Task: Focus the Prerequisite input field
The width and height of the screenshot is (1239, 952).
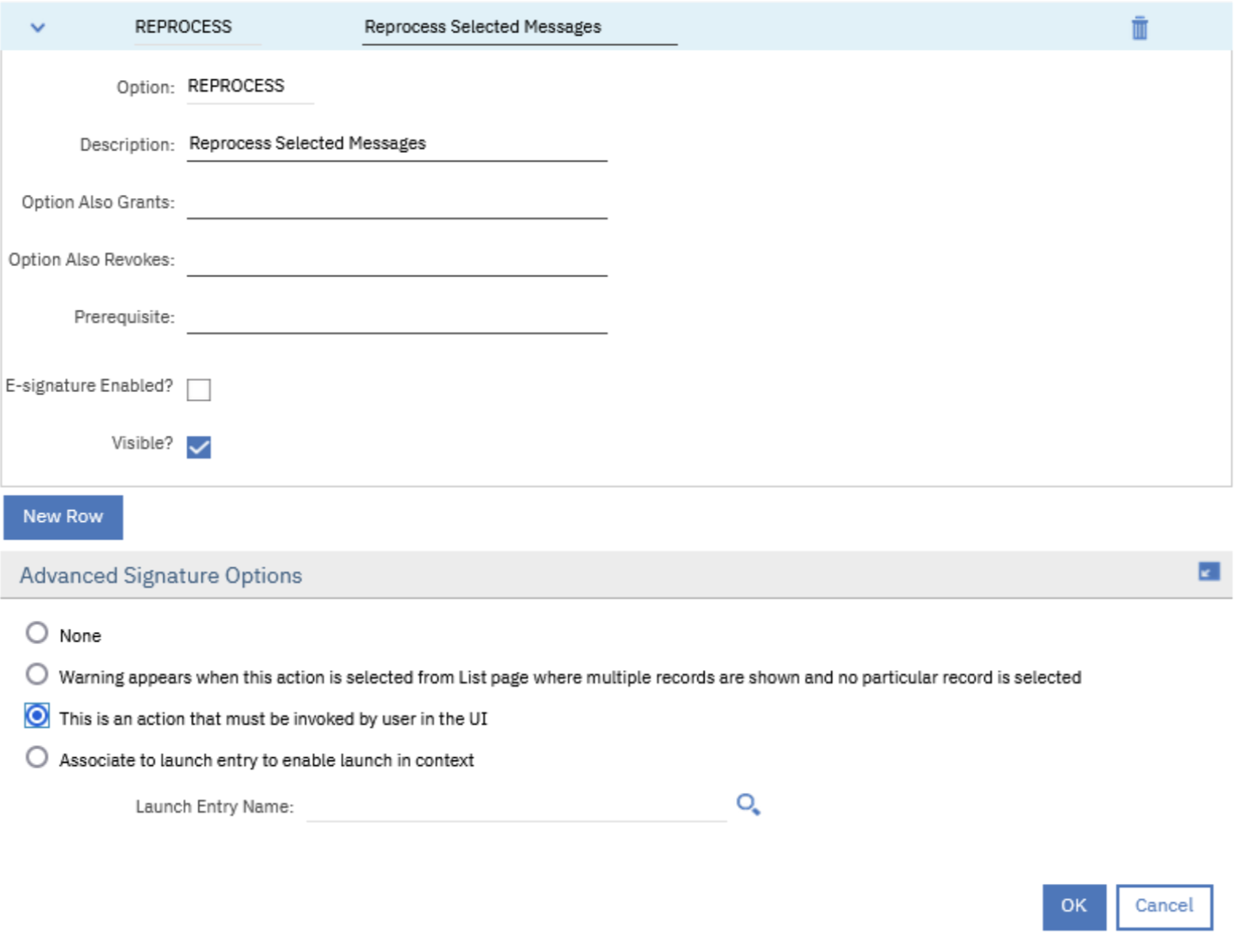Action: click(396, 318)
